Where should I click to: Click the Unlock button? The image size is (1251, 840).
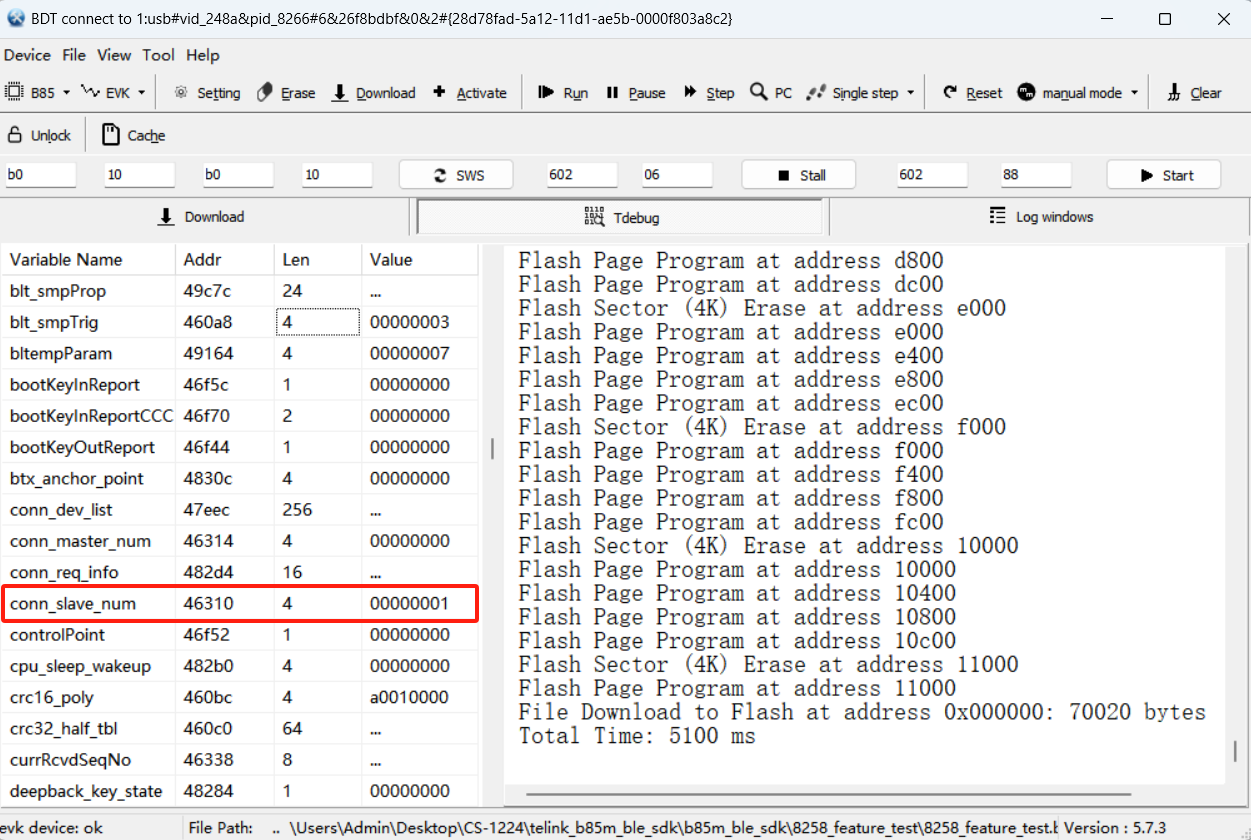pyautogui.click(x=40, y=135)
